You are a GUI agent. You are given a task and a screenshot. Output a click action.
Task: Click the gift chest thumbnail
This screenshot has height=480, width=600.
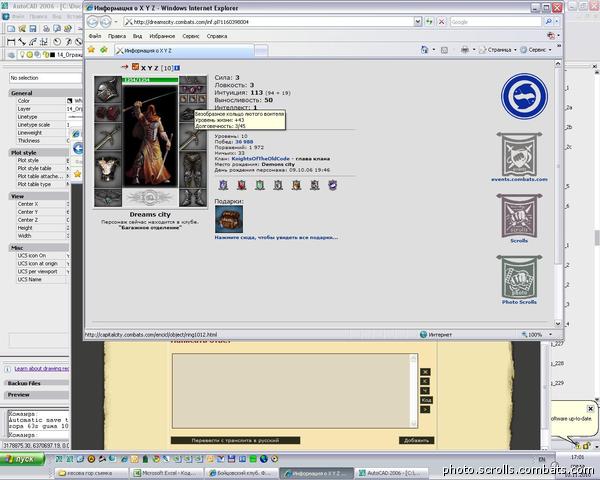pyautogui.click(x=229, y=219)
